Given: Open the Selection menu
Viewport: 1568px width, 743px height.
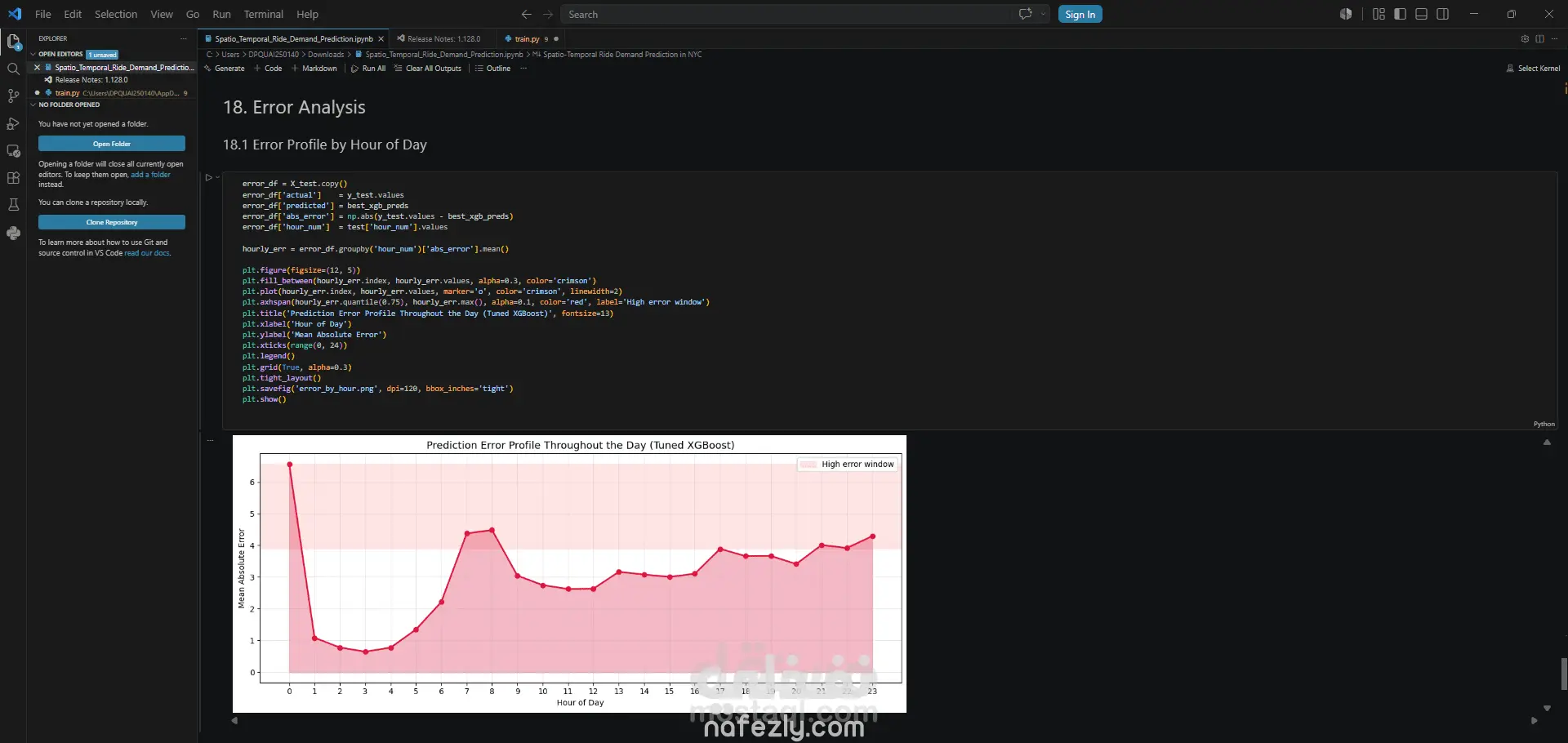Looking at the screenshot, I should pos(116,14).
